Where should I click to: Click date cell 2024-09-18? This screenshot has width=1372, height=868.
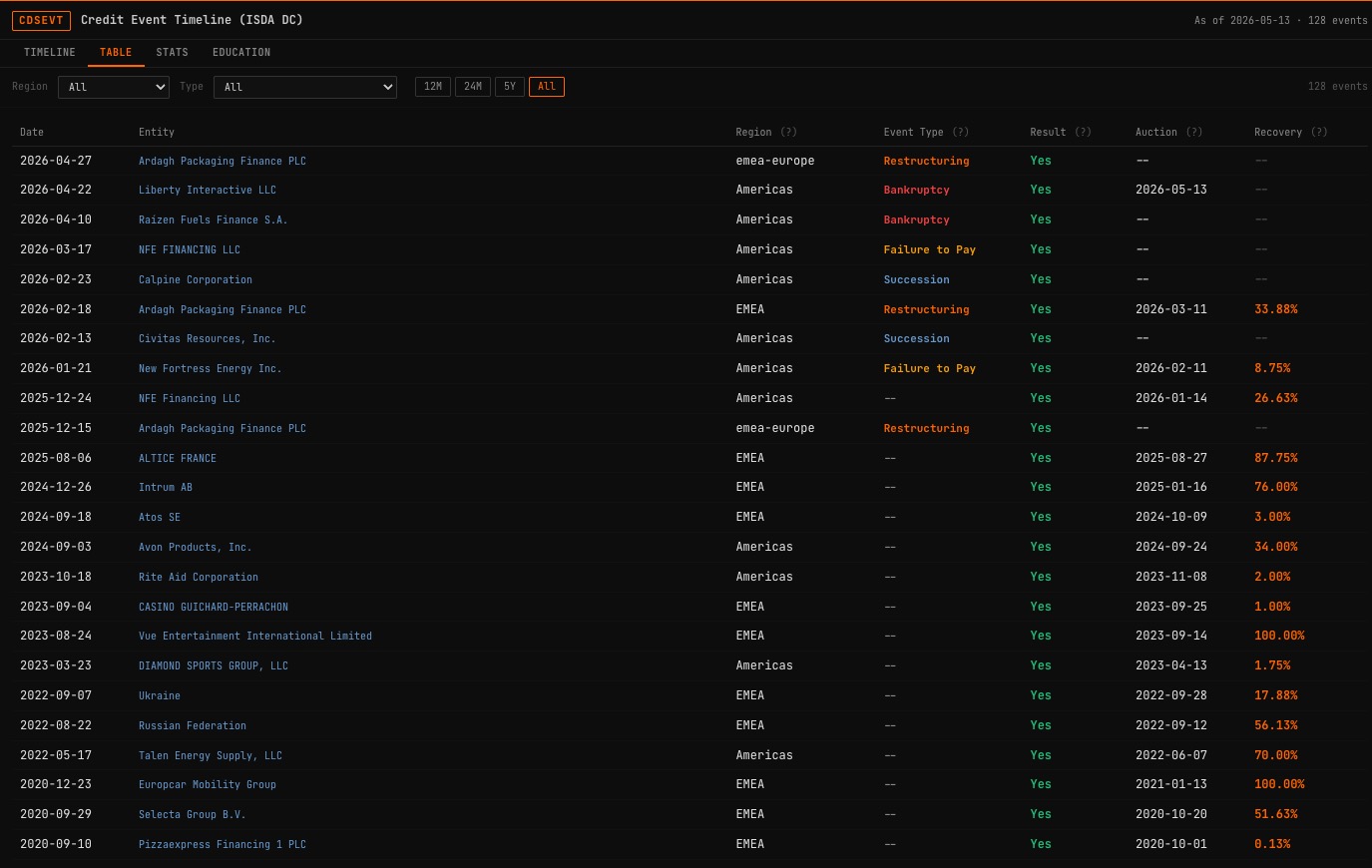click(x=56, y=517)
